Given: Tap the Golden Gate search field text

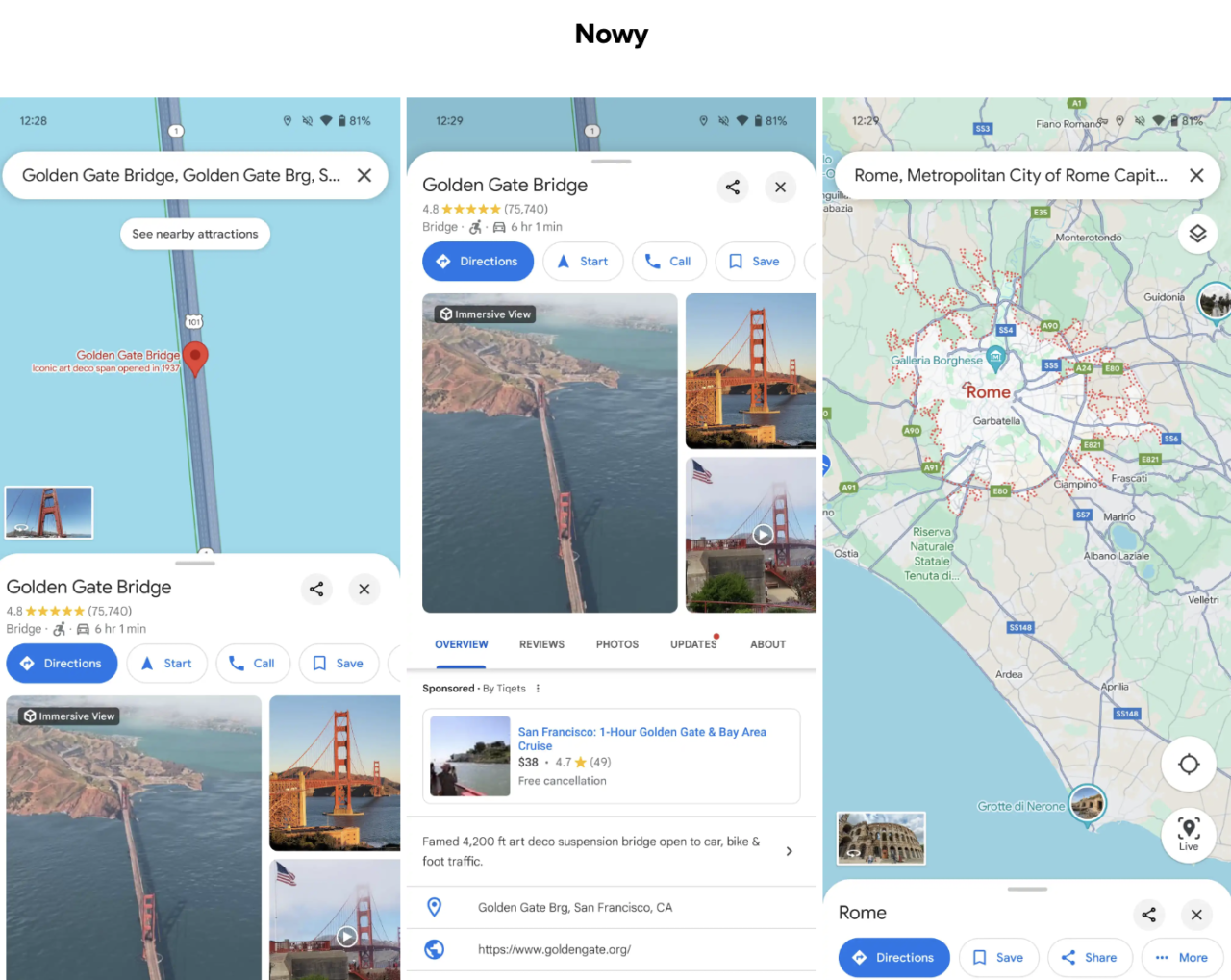Looking at the screenshot, I should pyautogui.click(x=181, y=175).
